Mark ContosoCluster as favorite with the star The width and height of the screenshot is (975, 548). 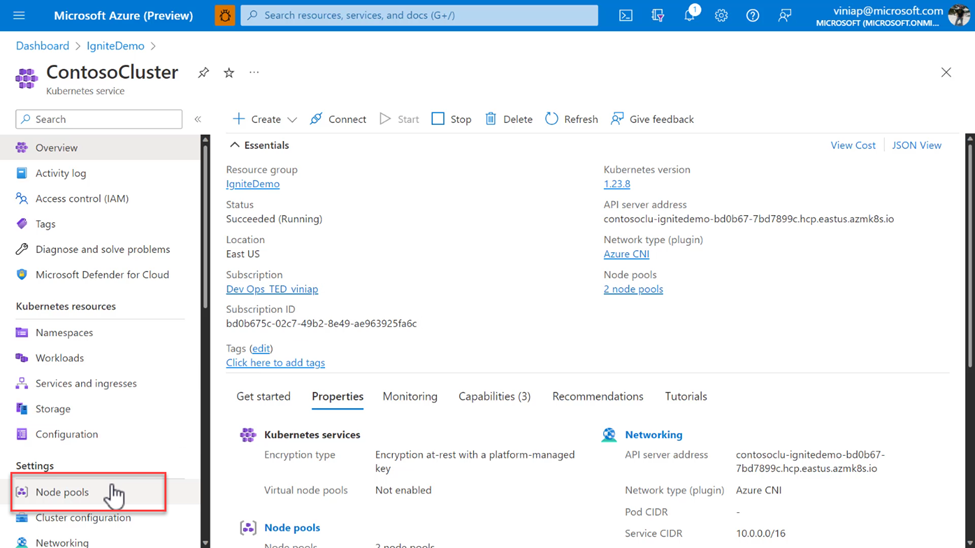tap(229, 73)
